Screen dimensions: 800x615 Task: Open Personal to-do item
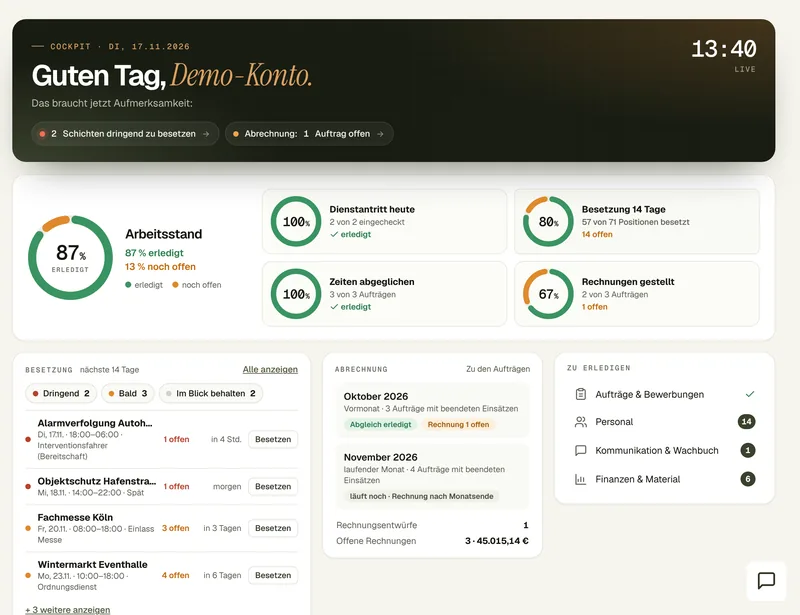(x=664, y=422)
